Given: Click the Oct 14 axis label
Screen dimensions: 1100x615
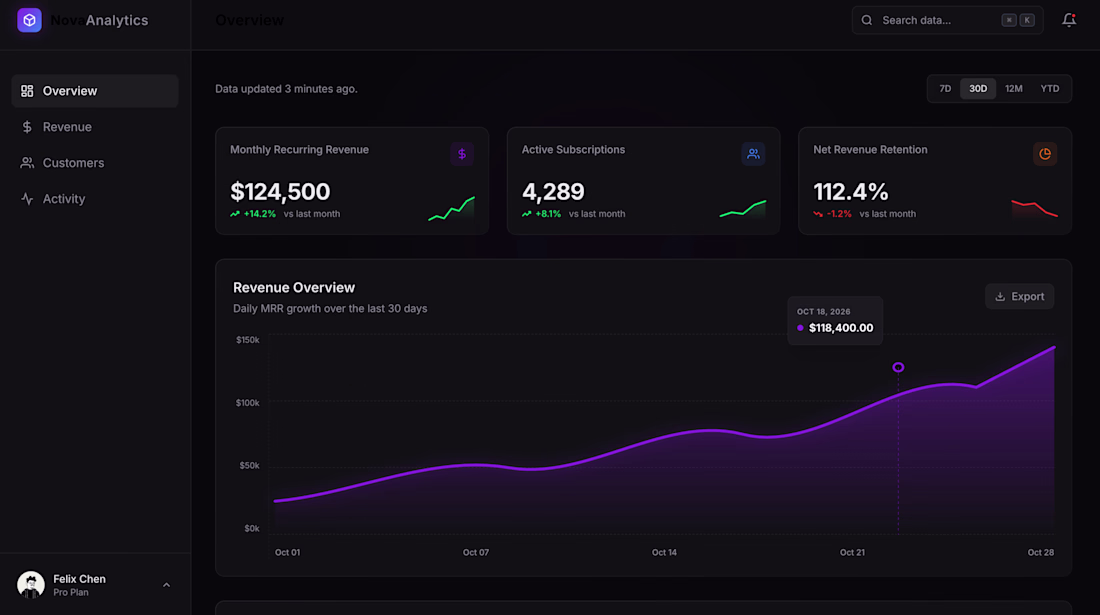Looking at the screenshot, I should (x=664, y=553).
